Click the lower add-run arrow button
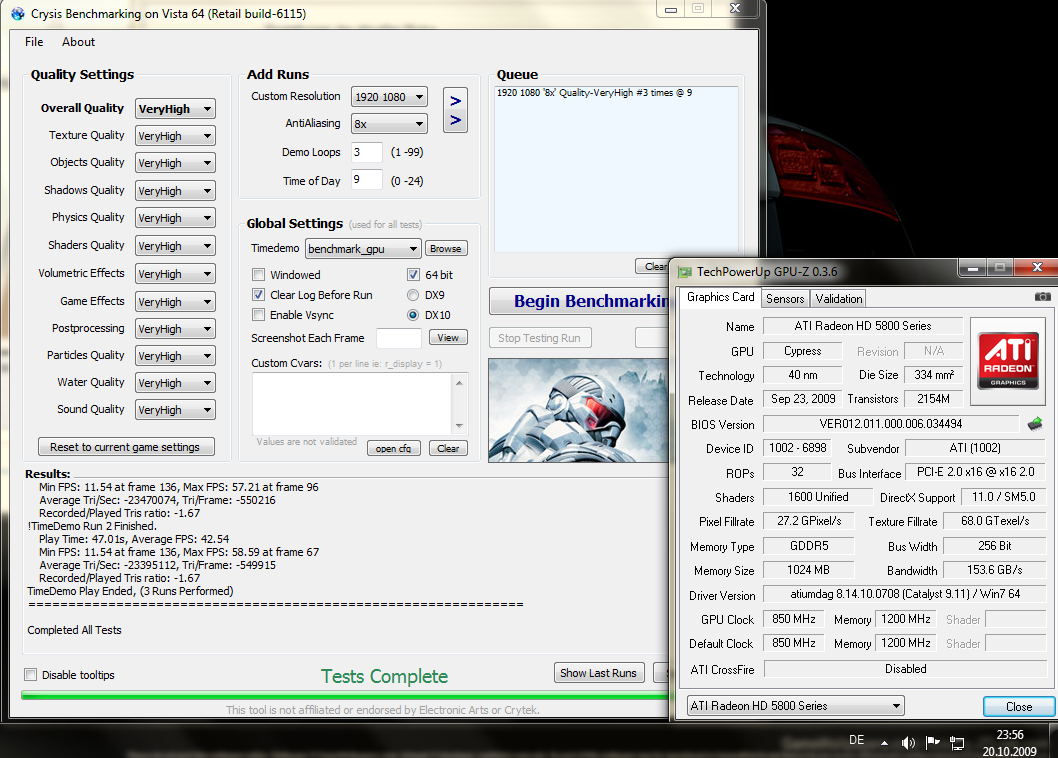The width and height of the screenshot is (1058, 758). 455,120
